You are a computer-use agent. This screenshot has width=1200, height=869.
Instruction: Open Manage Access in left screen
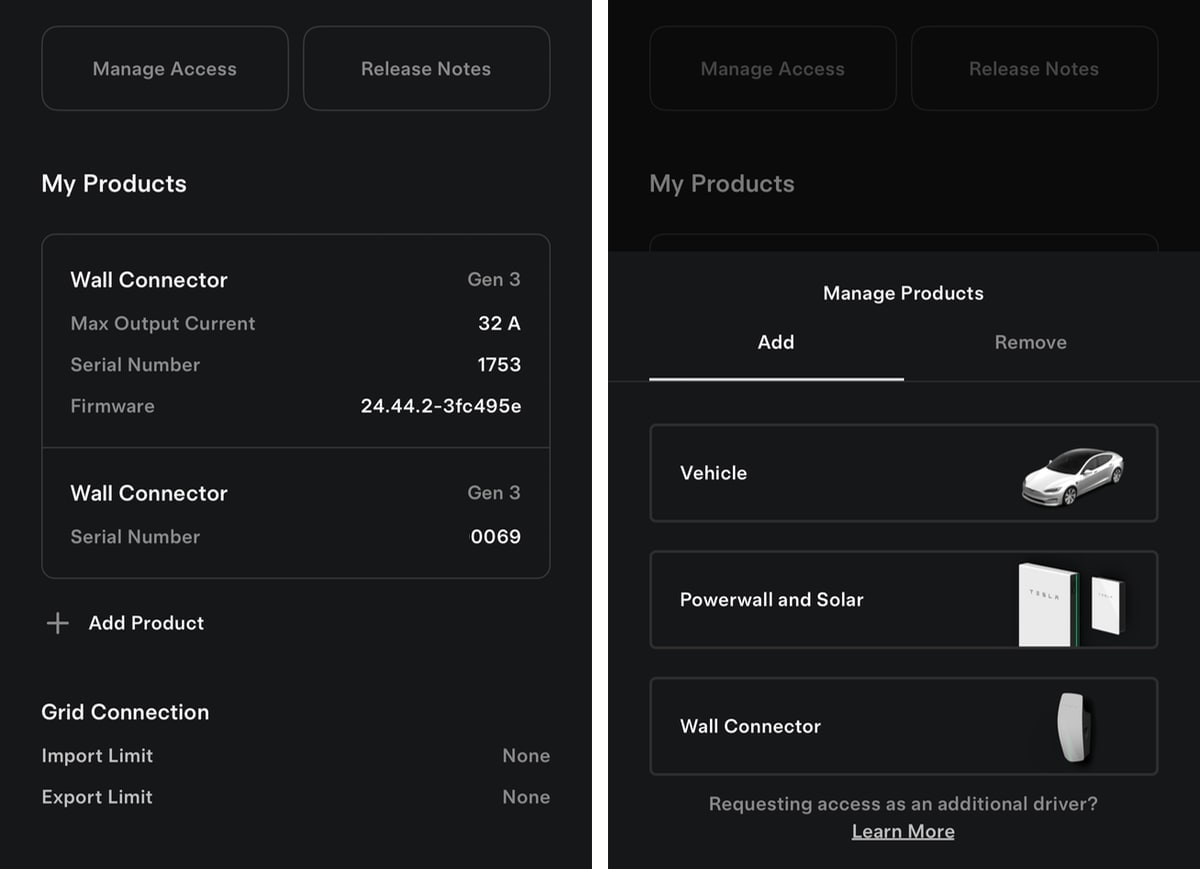165,68
